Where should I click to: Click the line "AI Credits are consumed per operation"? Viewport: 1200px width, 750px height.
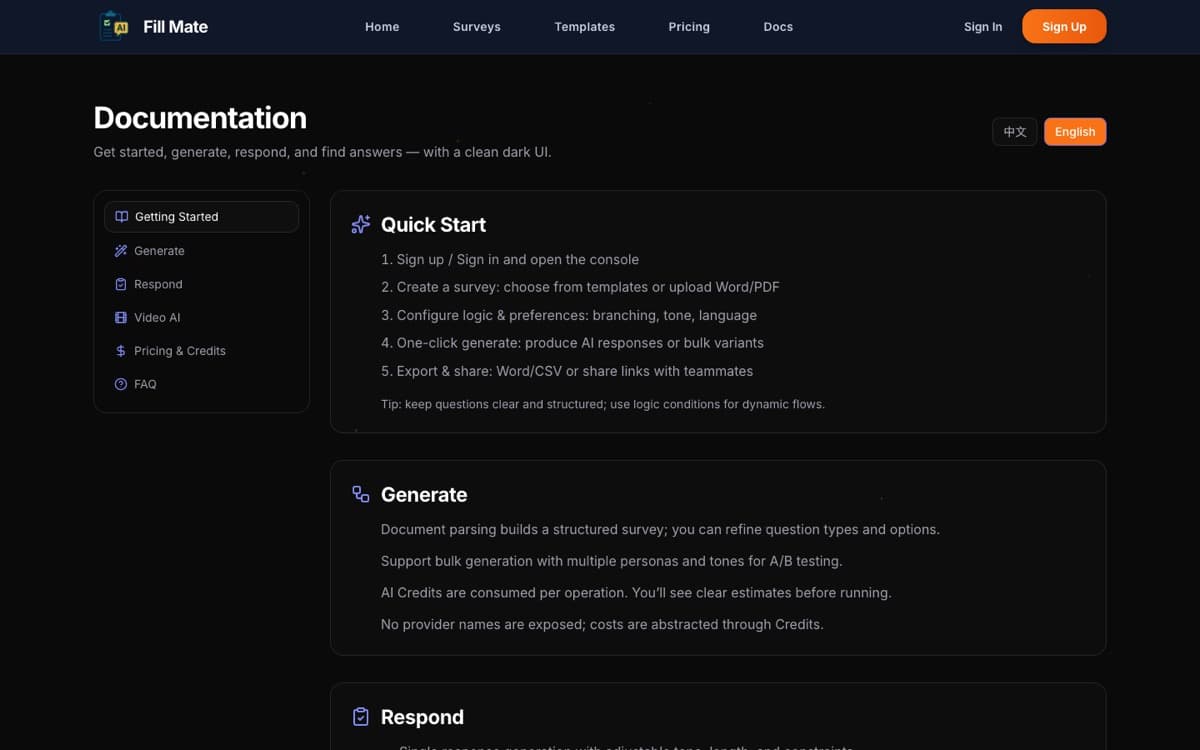pos(636,593)
